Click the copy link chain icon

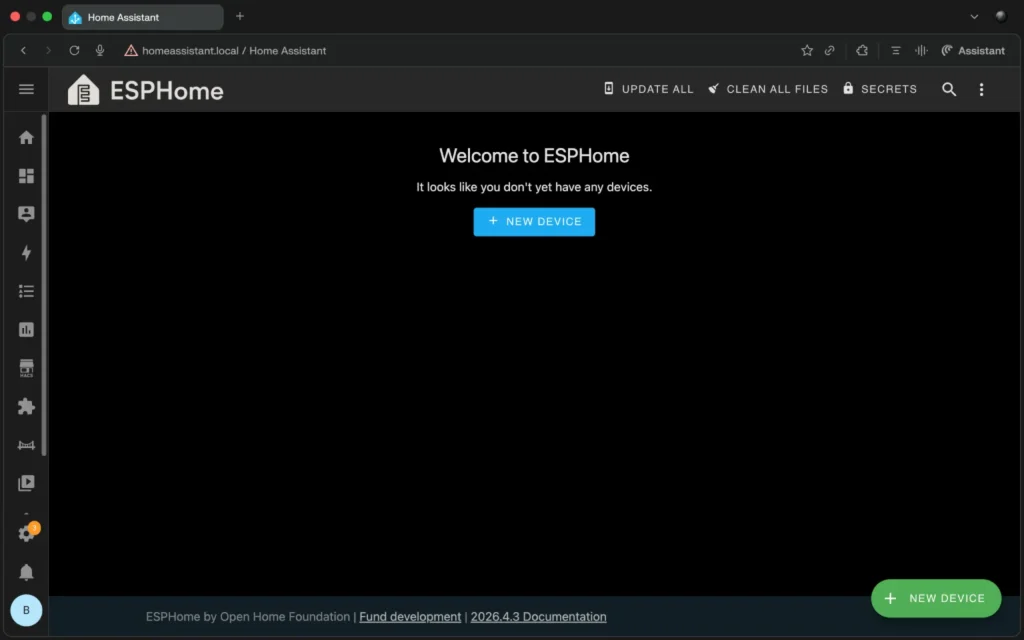[829, 50]
